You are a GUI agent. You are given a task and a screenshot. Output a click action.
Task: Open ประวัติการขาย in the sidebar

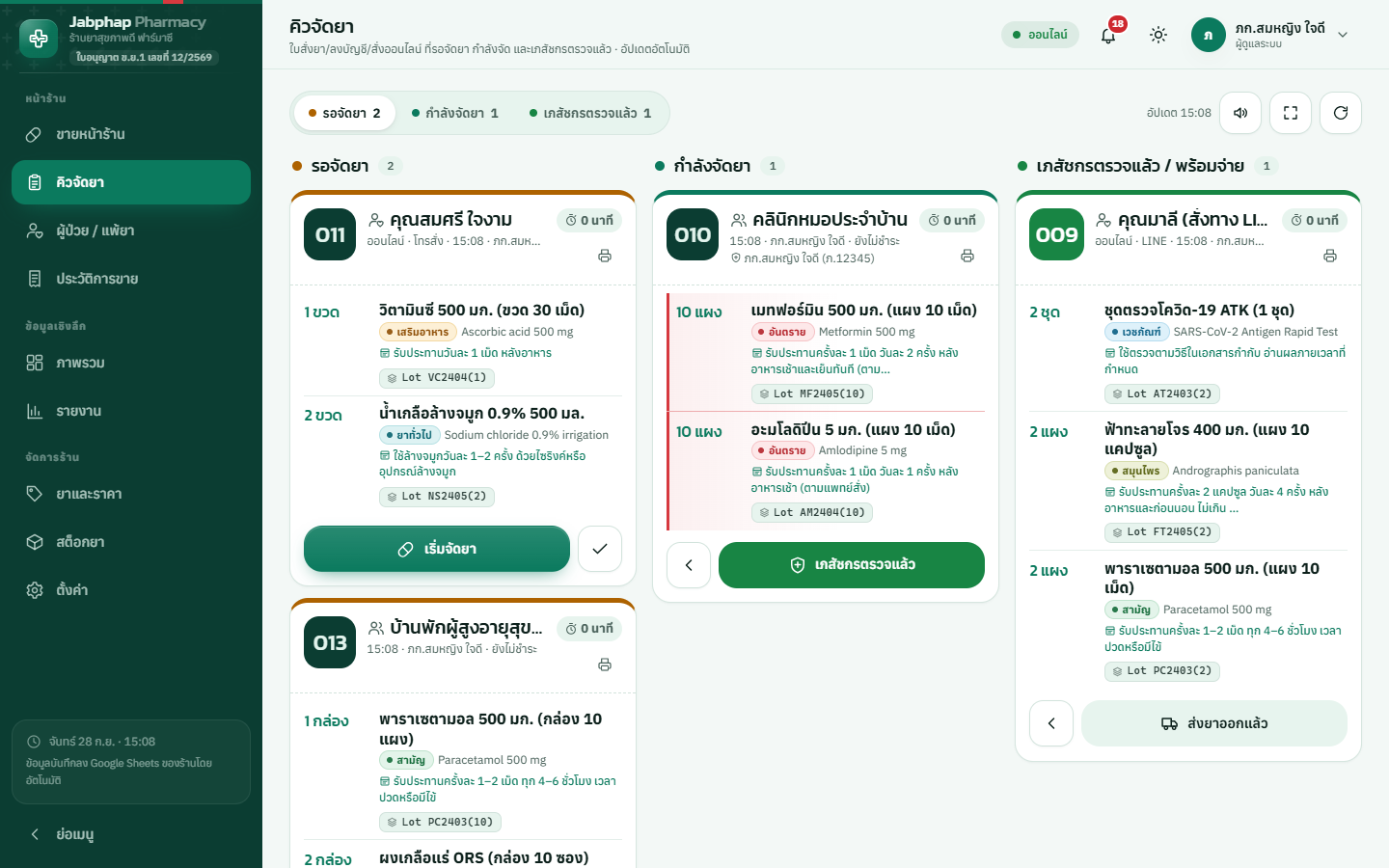tap(131, 279)
